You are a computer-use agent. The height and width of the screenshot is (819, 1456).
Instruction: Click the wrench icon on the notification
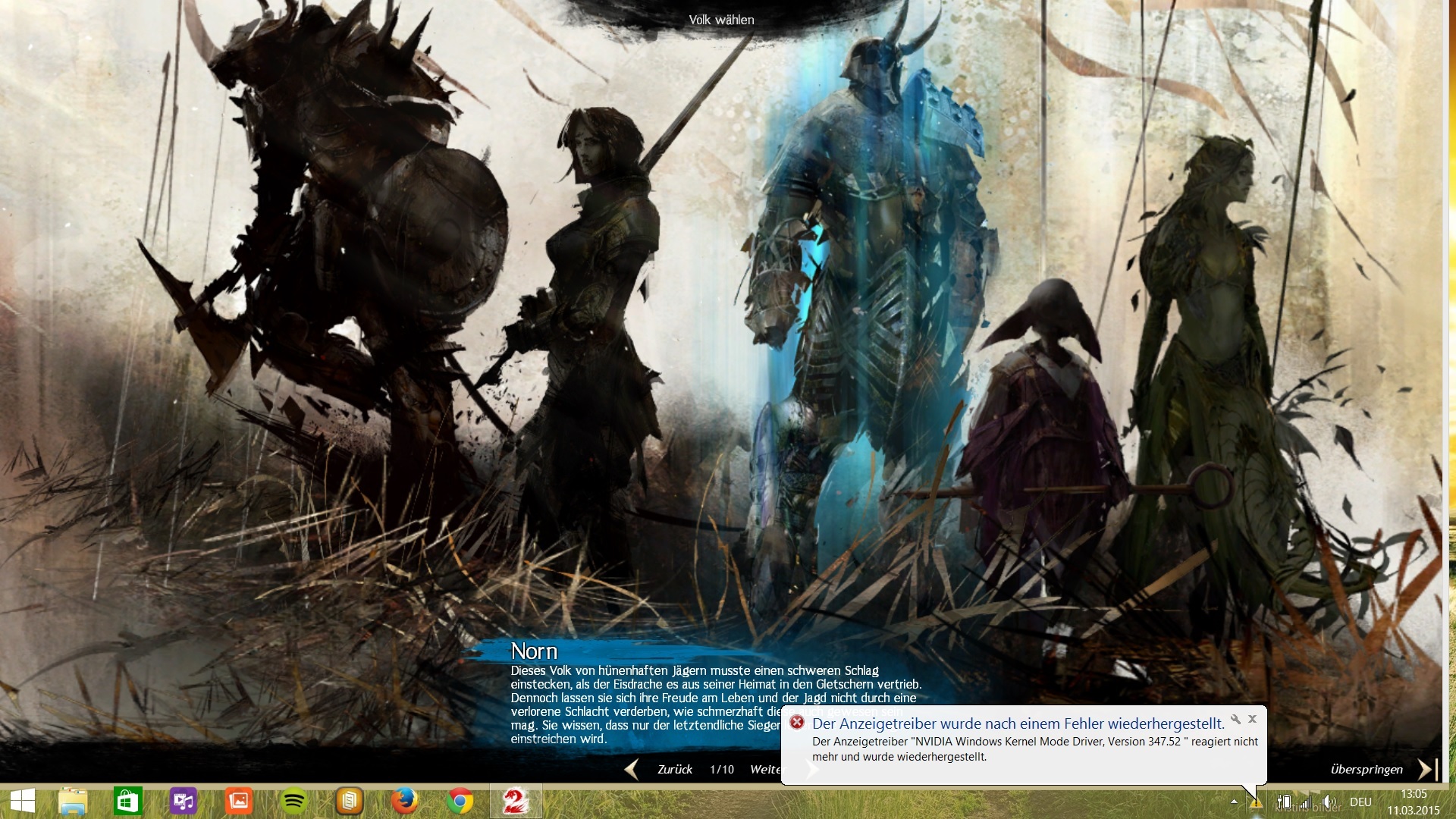(x=1235, y=719)
